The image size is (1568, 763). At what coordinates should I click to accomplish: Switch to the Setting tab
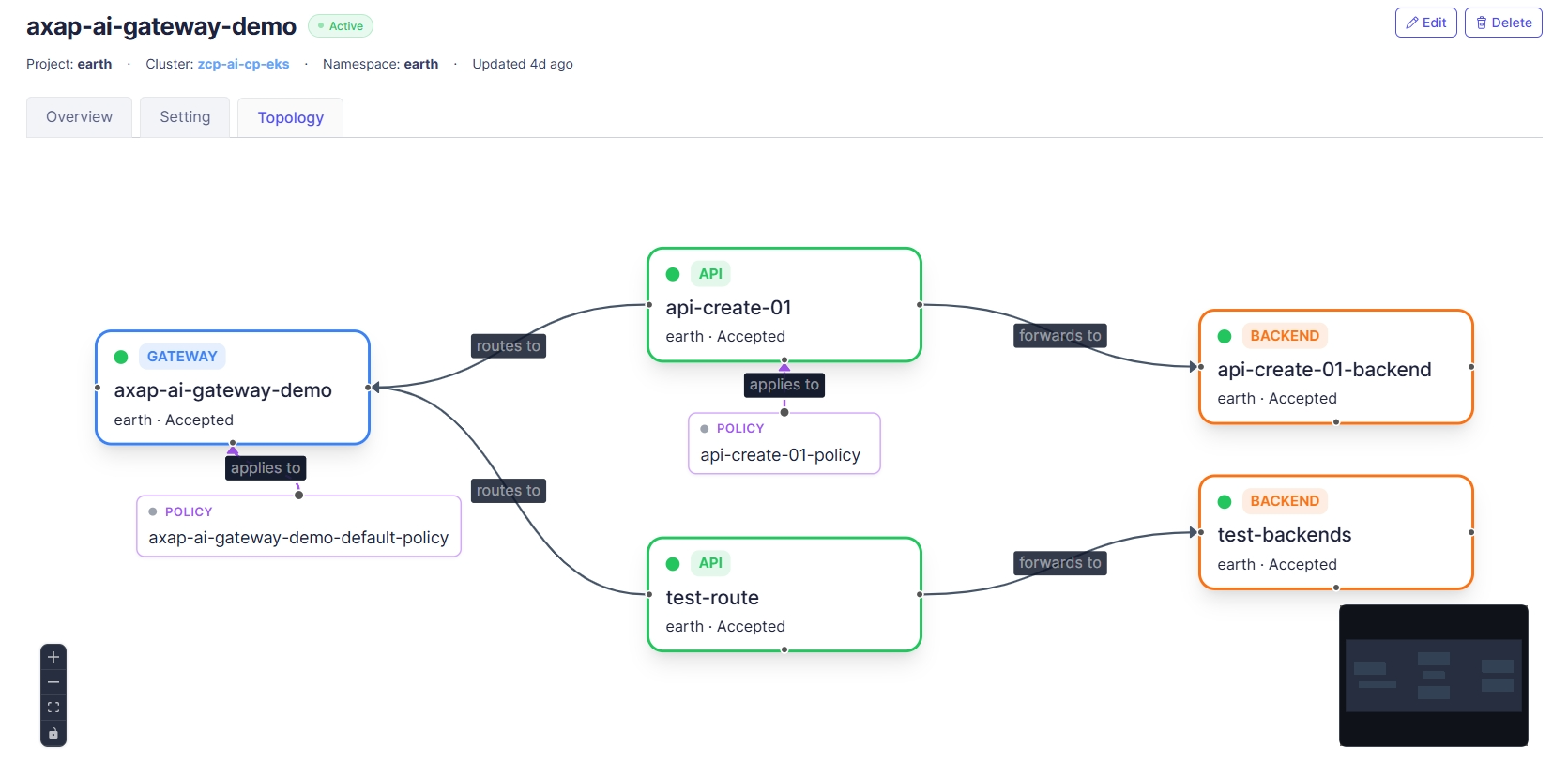pos(185,117)
